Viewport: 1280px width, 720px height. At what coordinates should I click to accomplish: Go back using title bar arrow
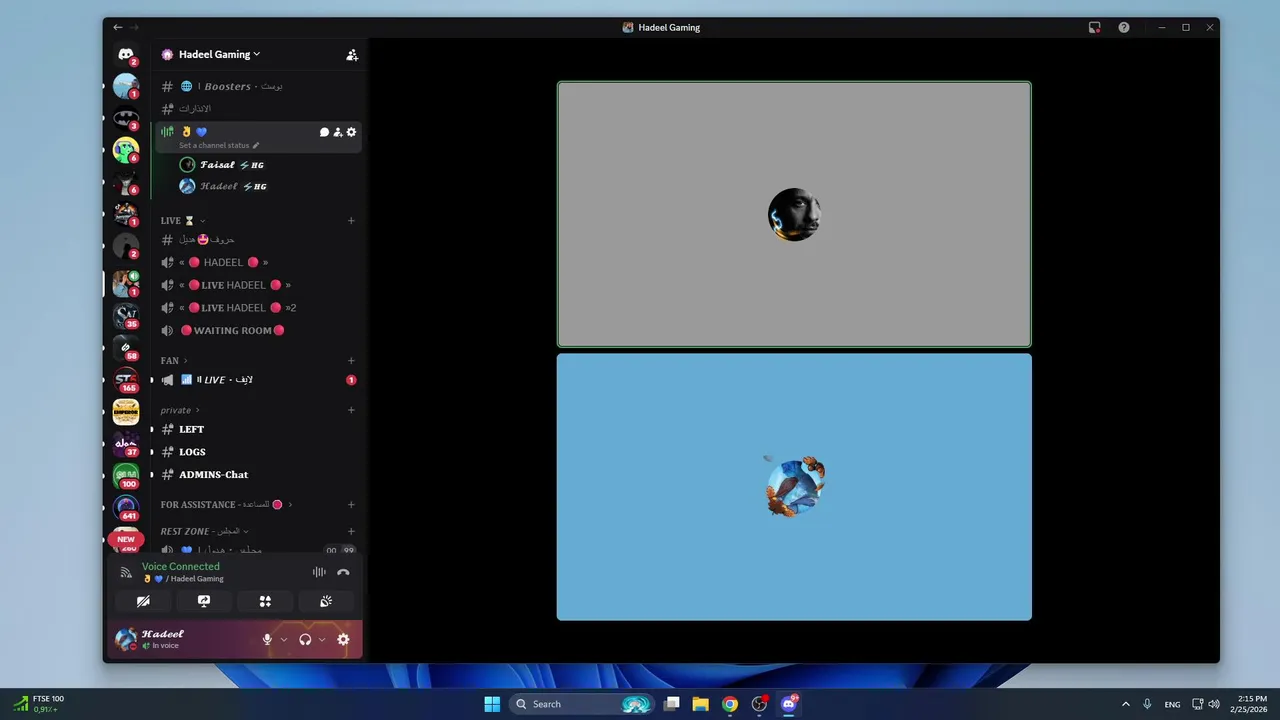[118, 27]
